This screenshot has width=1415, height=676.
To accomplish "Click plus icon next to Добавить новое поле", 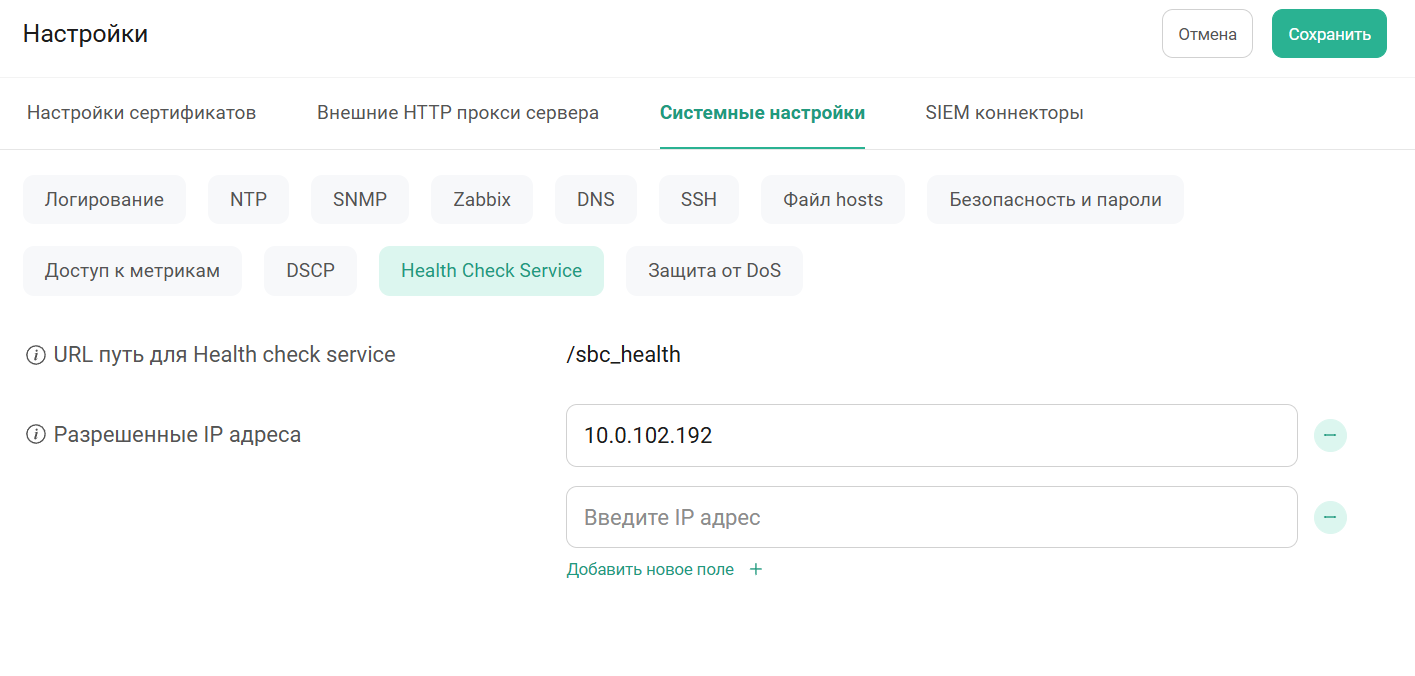I will 756,569.
